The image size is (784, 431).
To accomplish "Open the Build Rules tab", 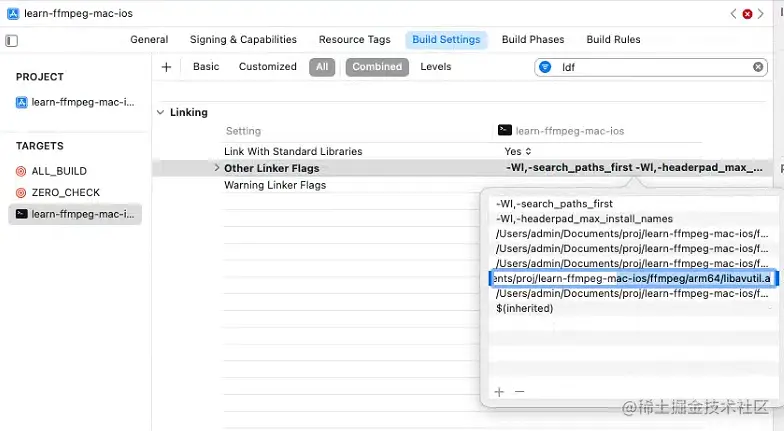I will tap(613, 40).
